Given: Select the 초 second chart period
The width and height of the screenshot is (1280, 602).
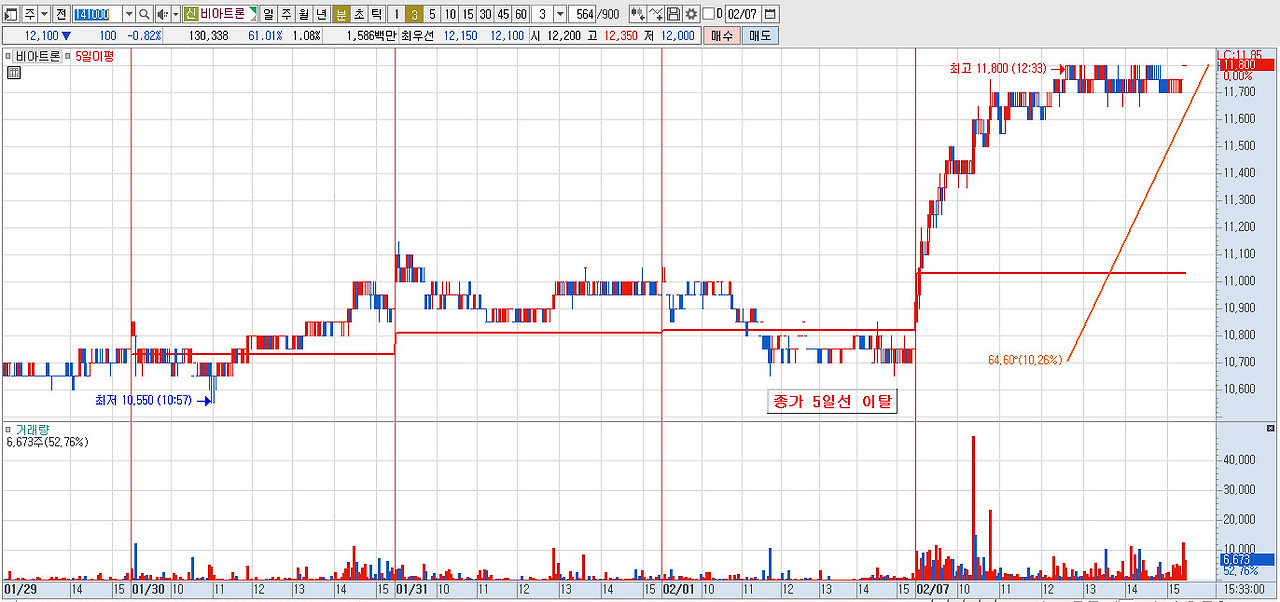Looking at the screenshot, I should click(359, 14).
